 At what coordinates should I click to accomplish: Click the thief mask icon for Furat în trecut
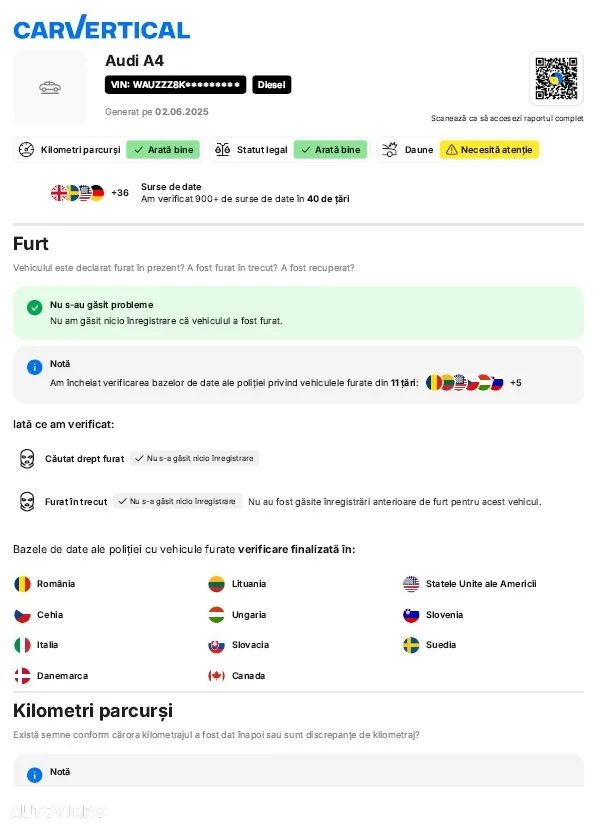pos(27,502)
